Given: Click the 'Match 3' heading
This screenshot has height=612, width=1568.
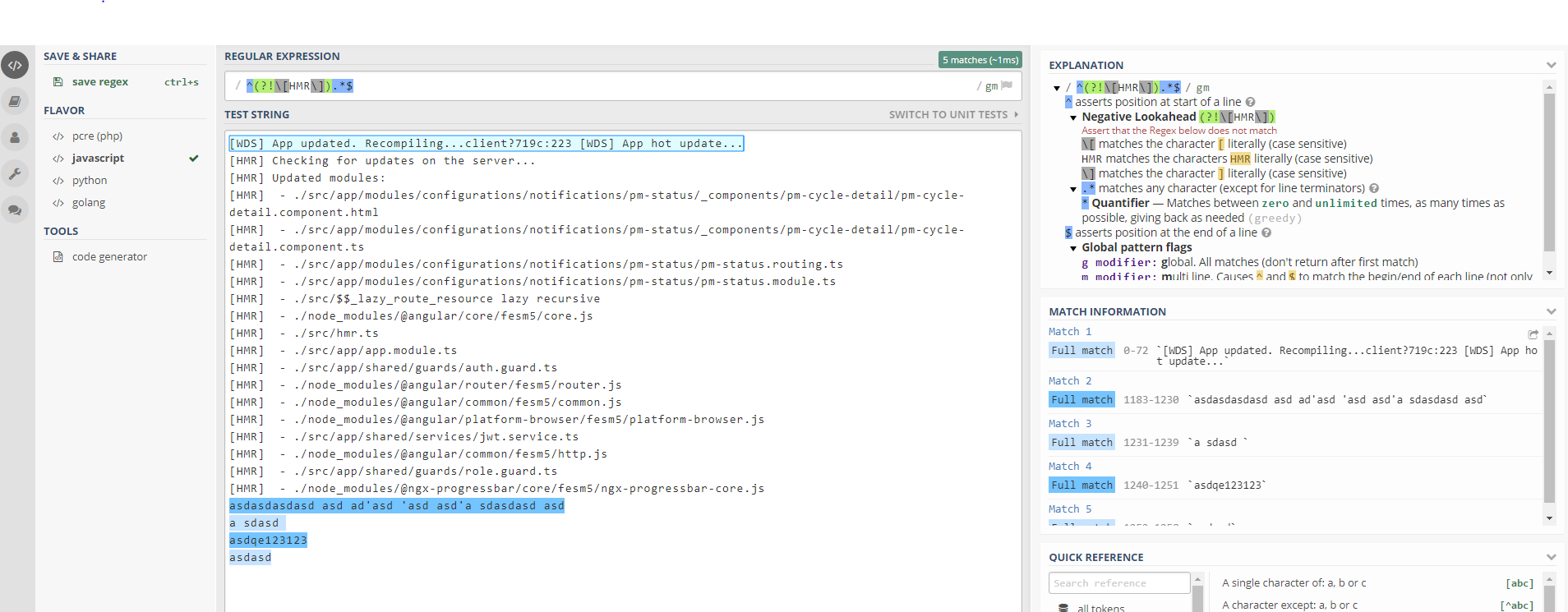Looking at the screenshot, I should [x=1070, y=424].
